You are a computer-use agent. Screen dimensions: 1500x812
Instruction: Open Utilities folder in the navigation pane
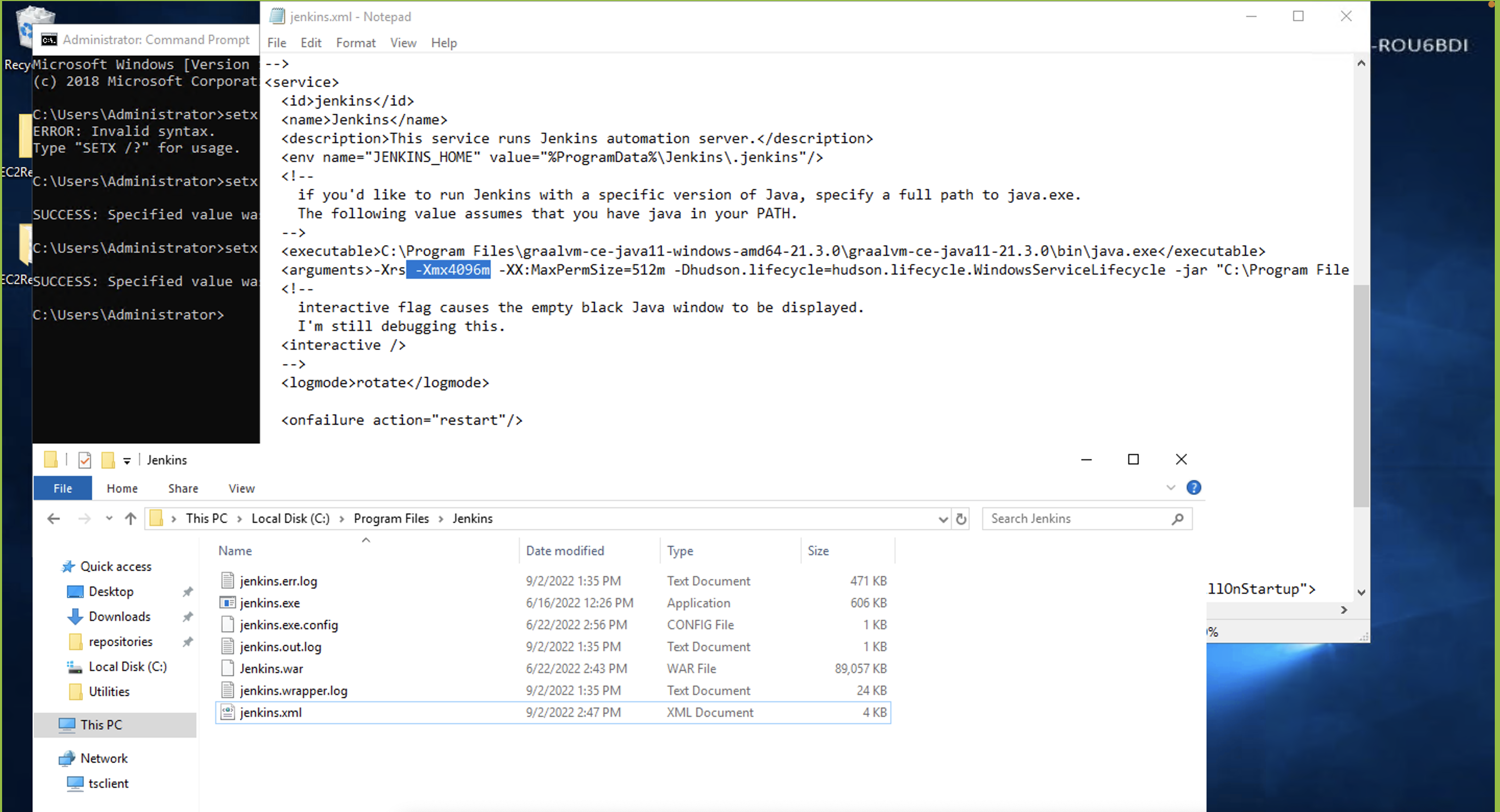click(x=109, y=691)
